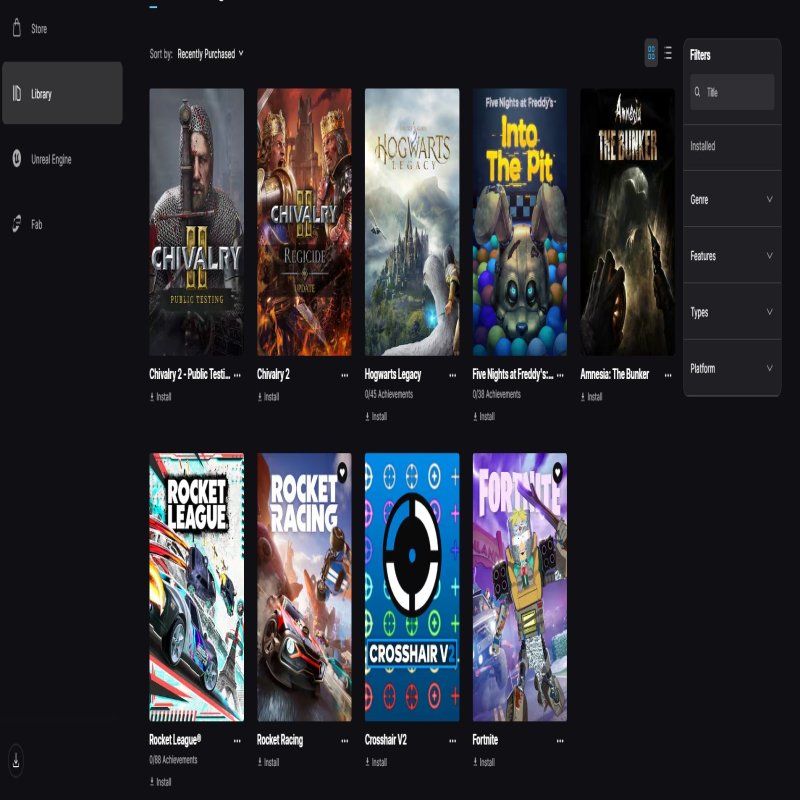Switch to list view layout
The height and width of the screenshot is (800, 800).
pos(668,53)
